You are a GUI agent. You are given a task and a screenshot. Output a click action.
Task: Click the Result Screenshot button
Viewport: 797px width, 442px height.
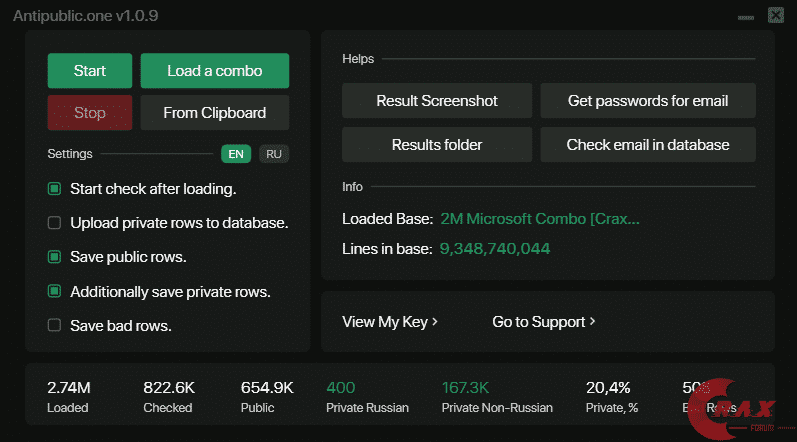437,101
